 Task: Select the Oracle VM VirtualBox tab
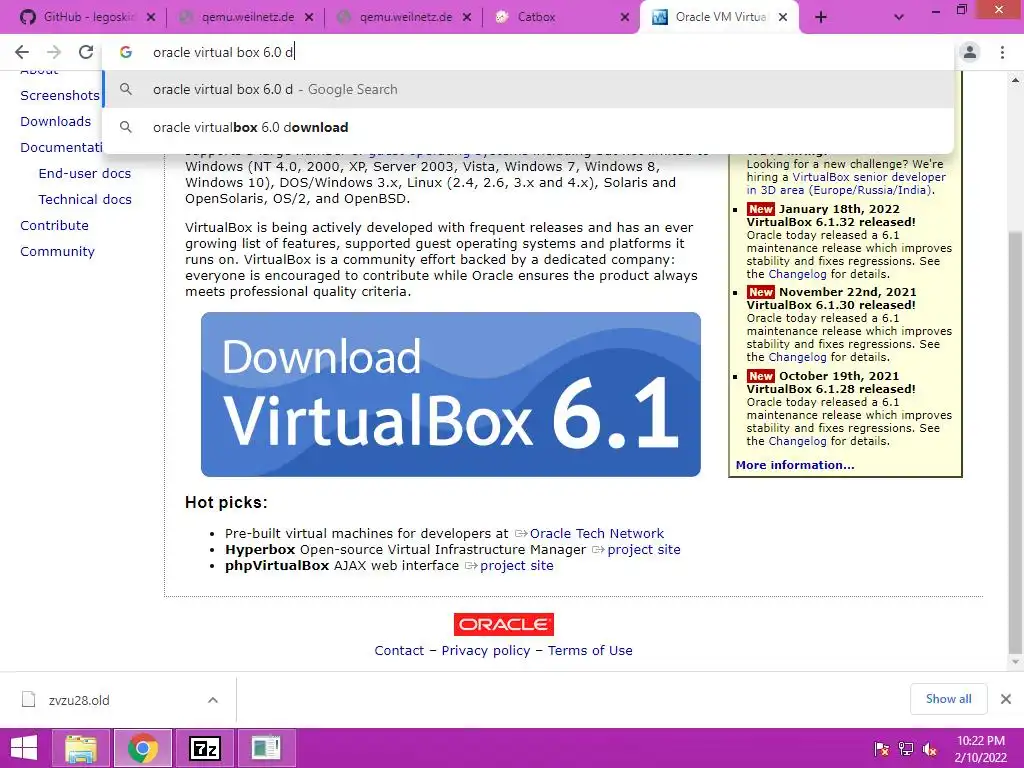718,17
